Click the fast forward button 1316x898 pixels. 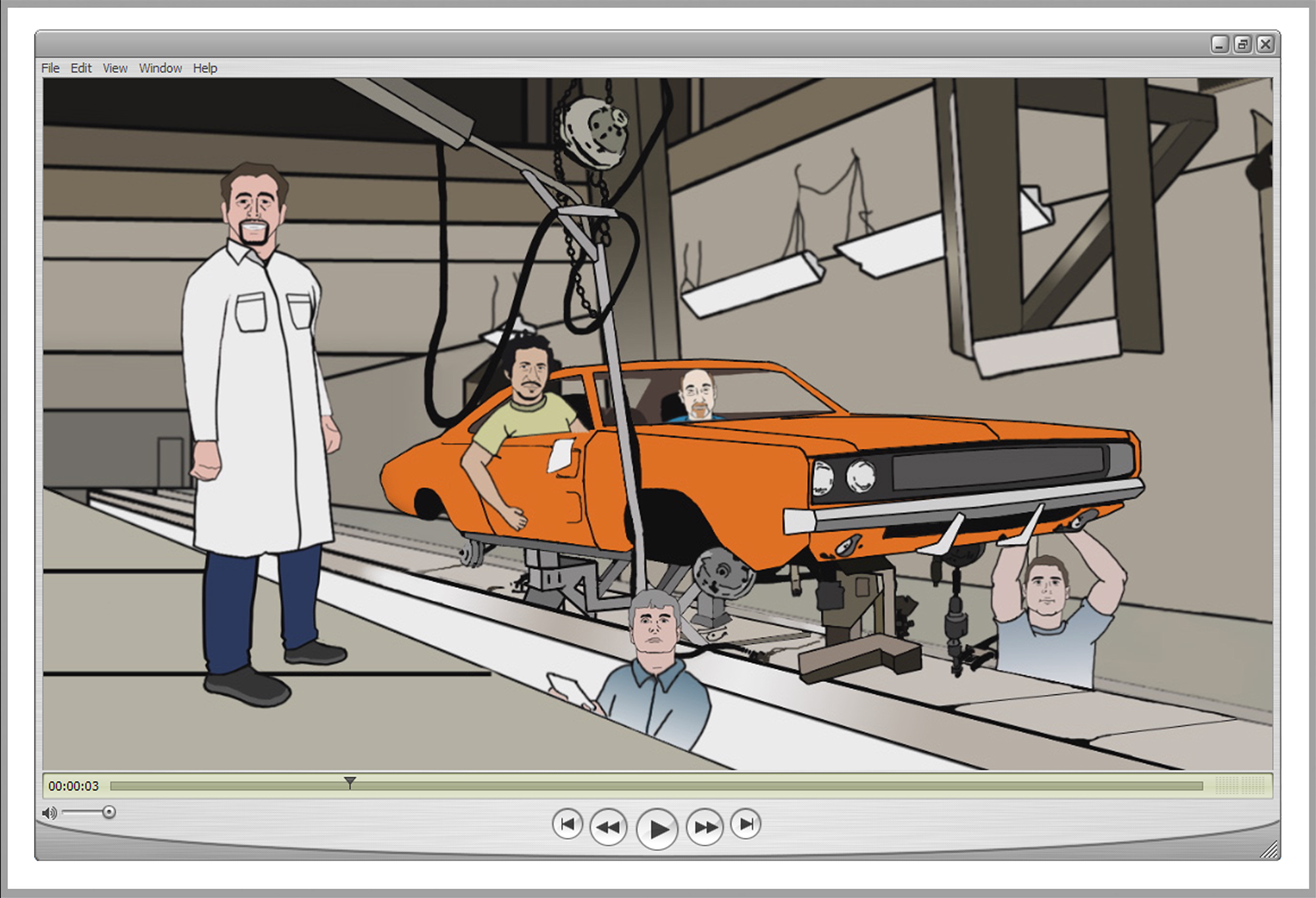pyautogui.click(x=705, y=827)
